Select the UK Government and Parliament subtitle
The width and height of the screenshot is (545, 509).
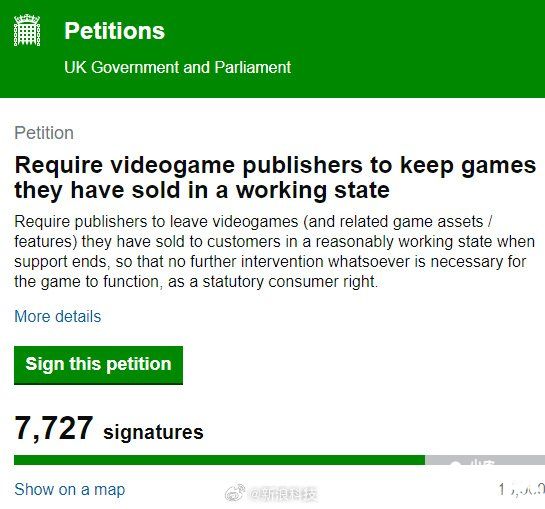pyautogui.click(x=177, y=67)
